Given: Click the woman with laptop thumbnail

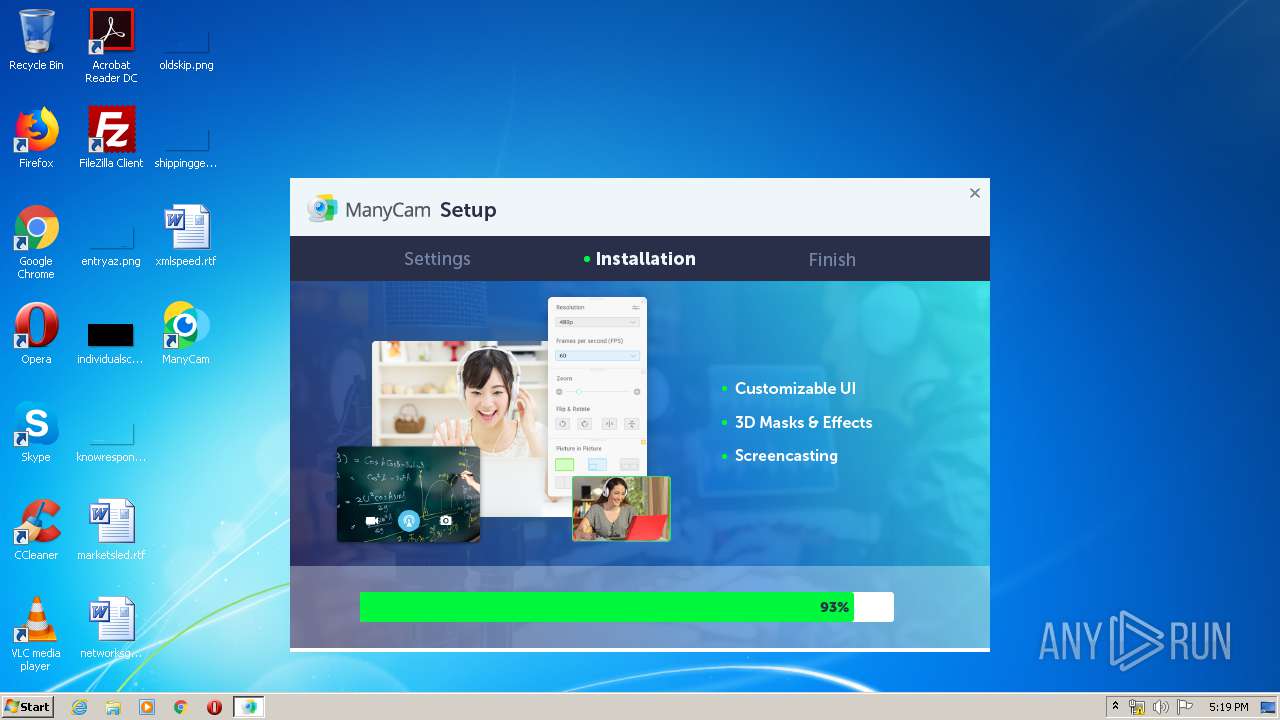Looking at the screenshot, I should [x=621, y=508].
